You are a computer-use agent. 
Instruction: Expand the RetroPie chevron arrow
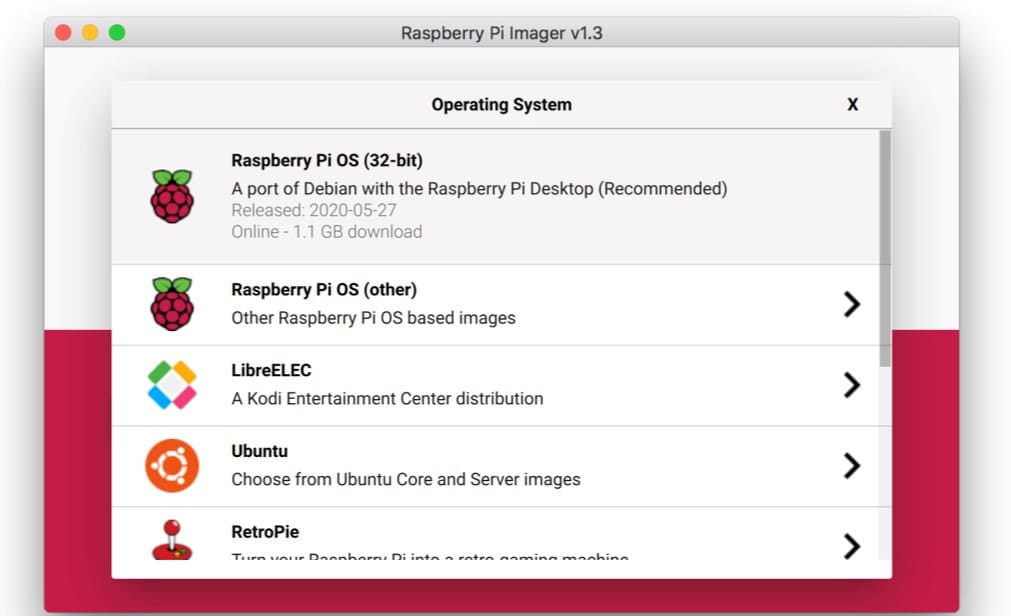[852, 546]
